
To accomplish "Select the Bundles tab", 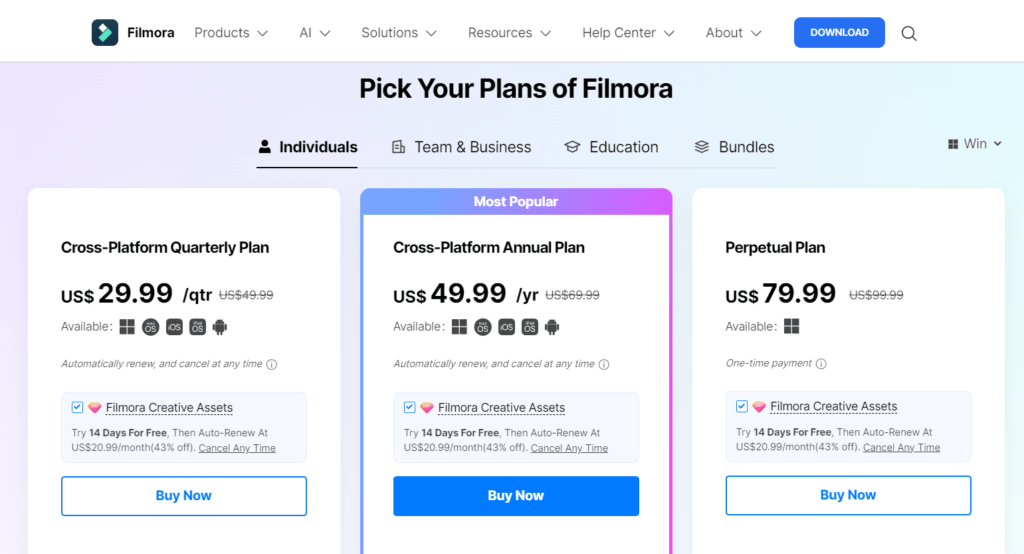I will [x=734, y=147].
